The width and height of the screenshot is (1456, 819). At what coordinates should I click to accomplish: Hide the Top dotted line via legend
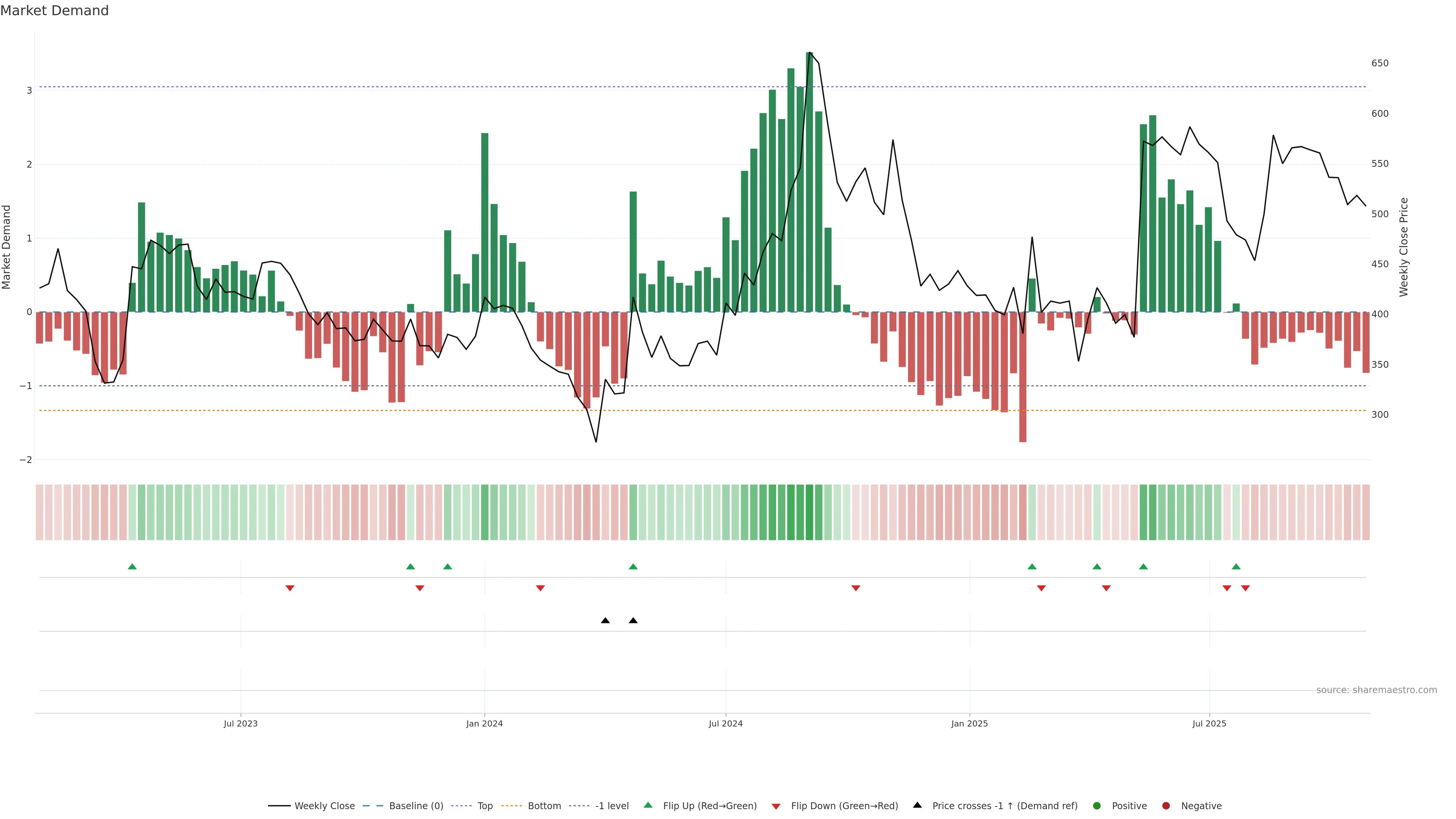pyautogui.click(x=485, y=806)
